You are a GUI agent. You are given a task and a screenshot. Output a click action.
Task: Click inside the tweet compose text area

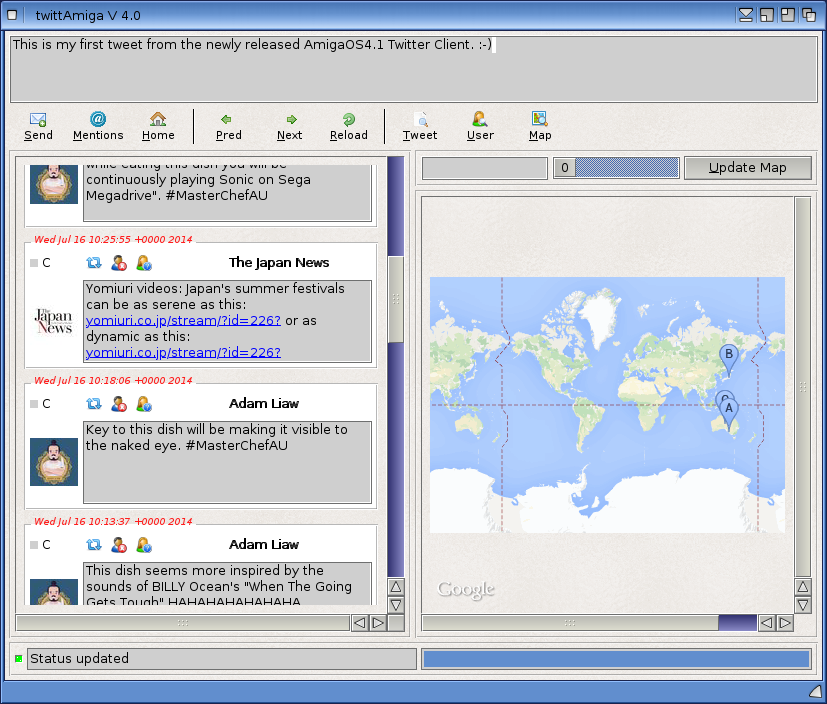pos(414,68)
